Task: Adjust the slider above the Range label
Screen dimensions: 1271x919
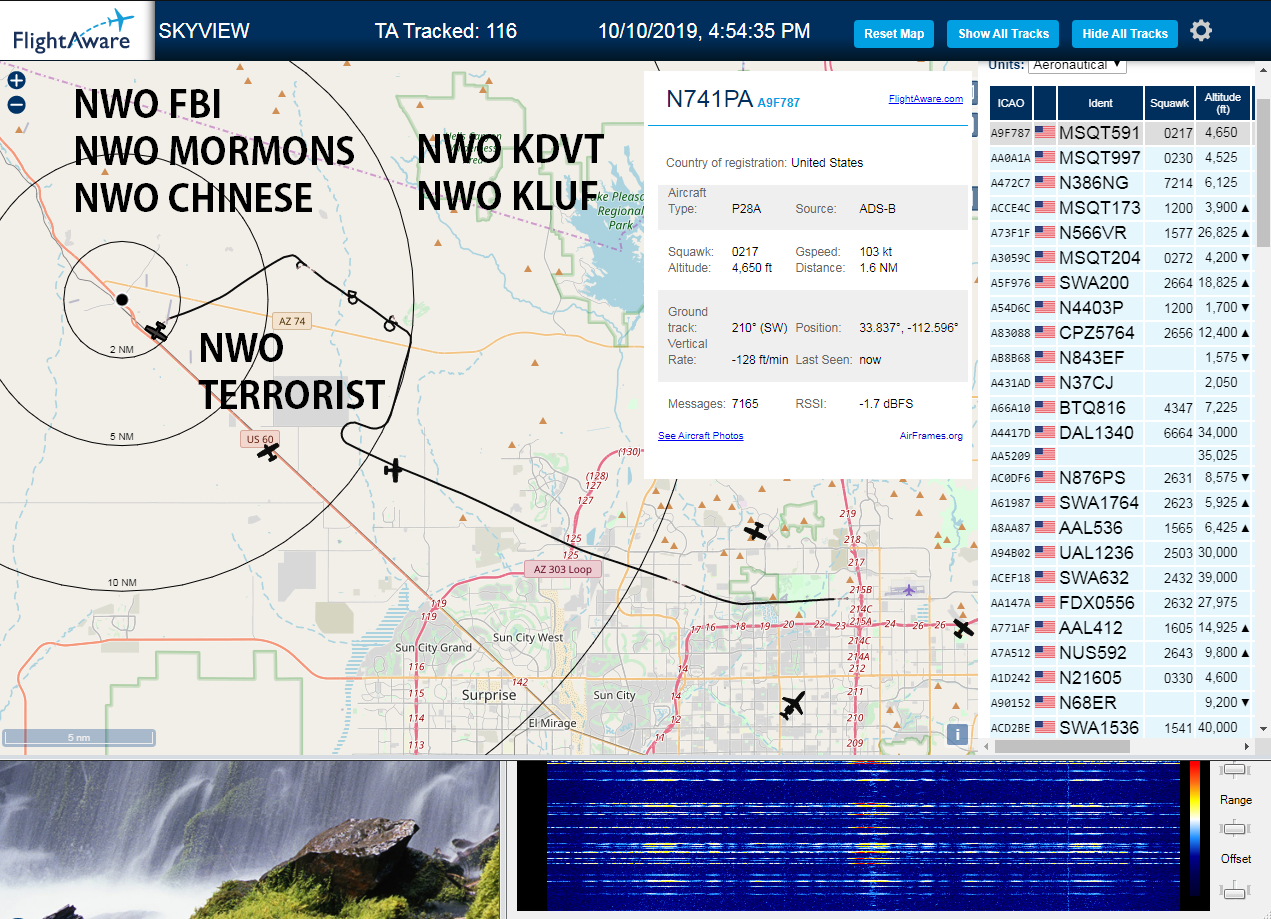Action: tap(1236, 769)
